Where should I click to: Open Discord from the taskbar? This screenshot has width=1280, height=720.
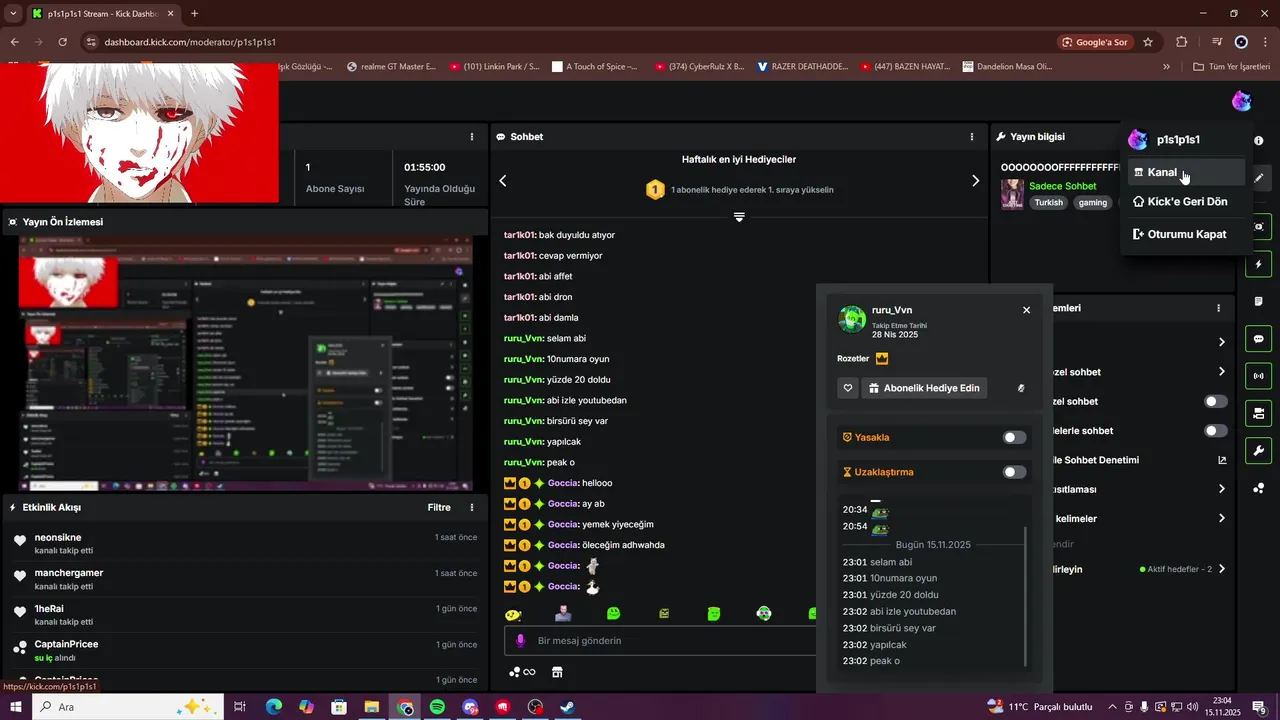click(x=470, y=707)
